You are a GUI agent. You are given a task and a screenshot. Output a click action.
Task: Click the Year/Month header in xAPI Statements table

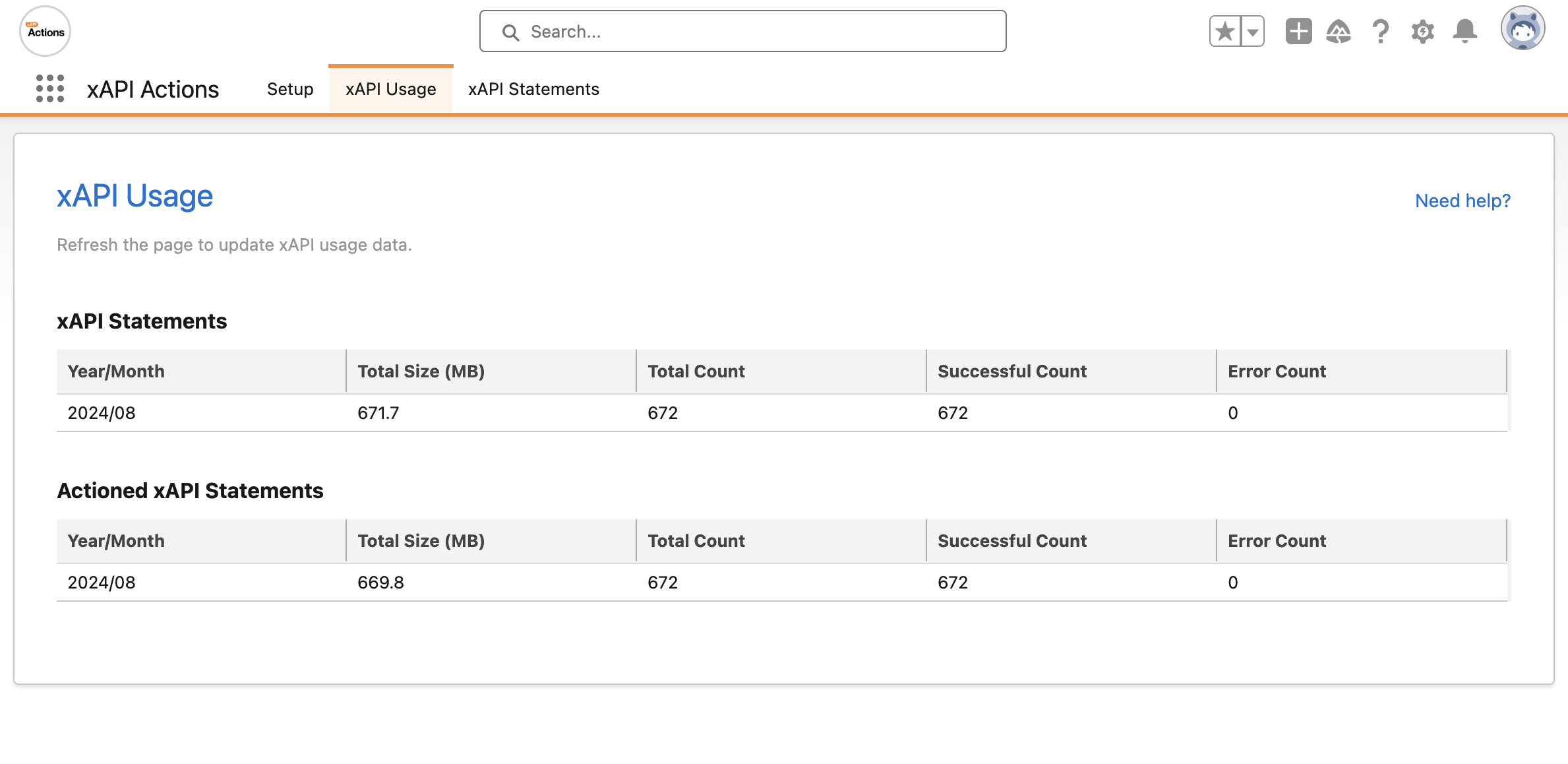(116, 371)
